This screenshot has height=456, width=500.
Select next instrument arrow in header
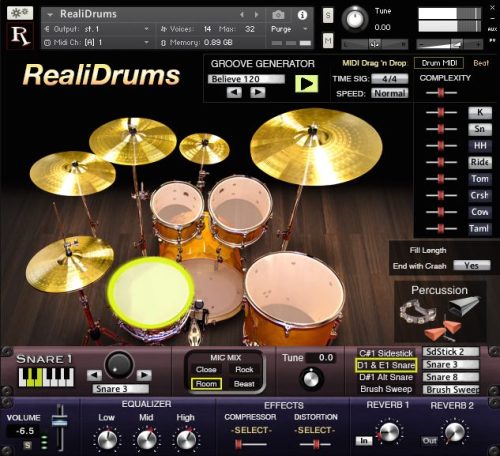[256, 15]
